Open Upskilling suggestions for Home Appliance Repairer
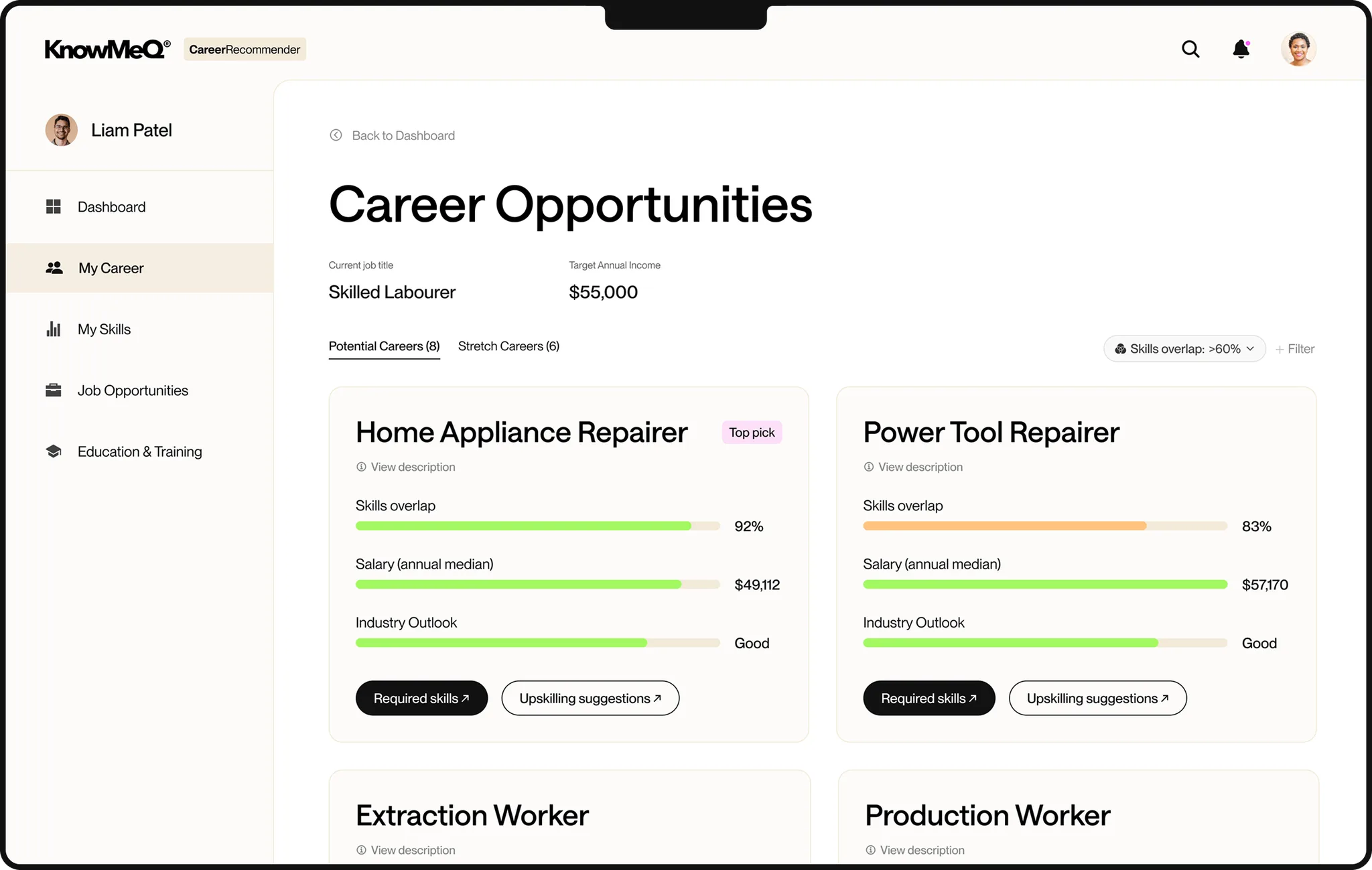The width and height of the screenshot is (1372, 870). (x=590, y=699)
